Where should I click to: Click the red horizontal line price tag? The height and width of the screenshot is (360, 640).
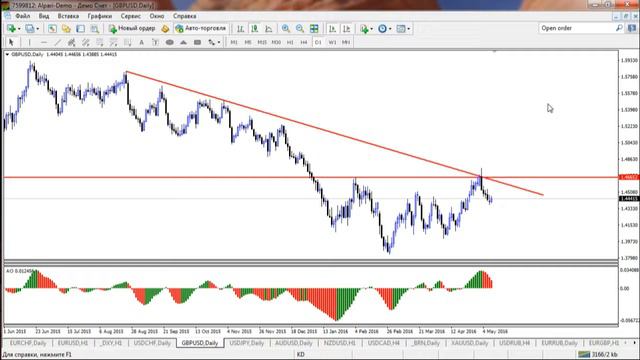click(x=629, y=177)
